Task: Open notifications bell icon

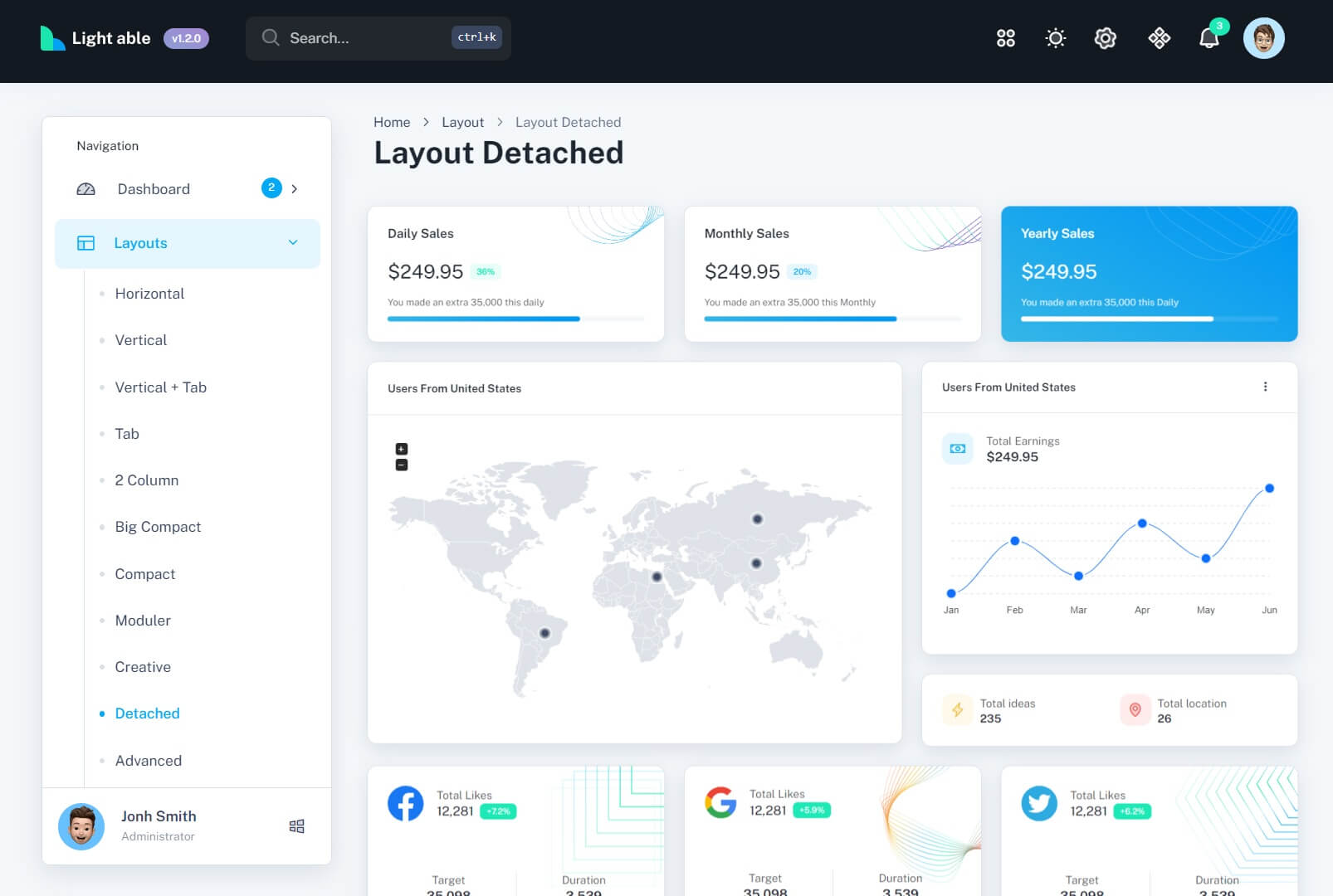Action: coord(1208,38)
